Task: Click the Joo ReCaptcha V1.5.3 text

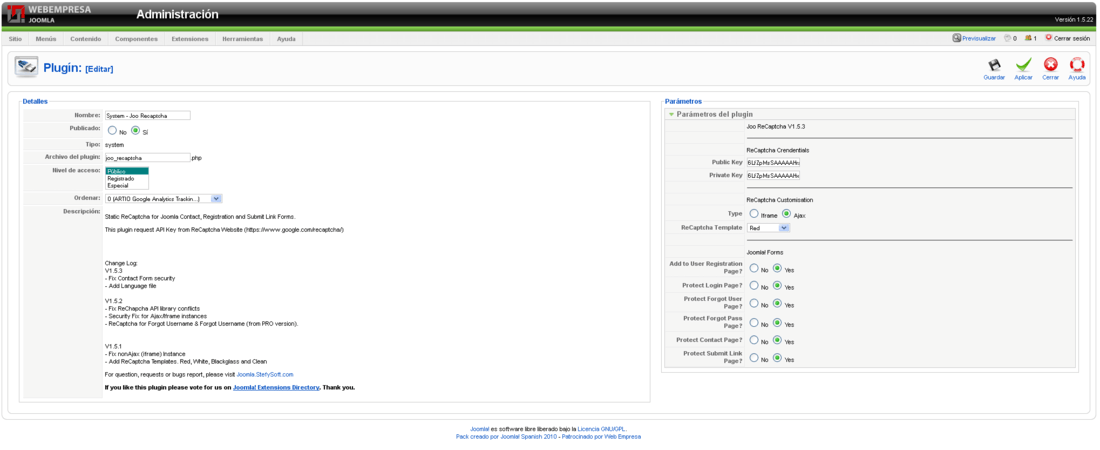Action: point(776,127)
